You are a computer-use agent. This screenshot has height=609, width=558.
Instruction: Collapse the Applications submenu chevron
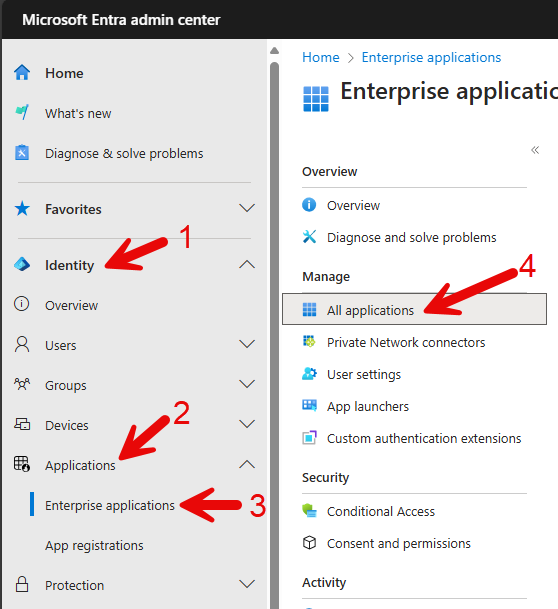pos(247,464)
